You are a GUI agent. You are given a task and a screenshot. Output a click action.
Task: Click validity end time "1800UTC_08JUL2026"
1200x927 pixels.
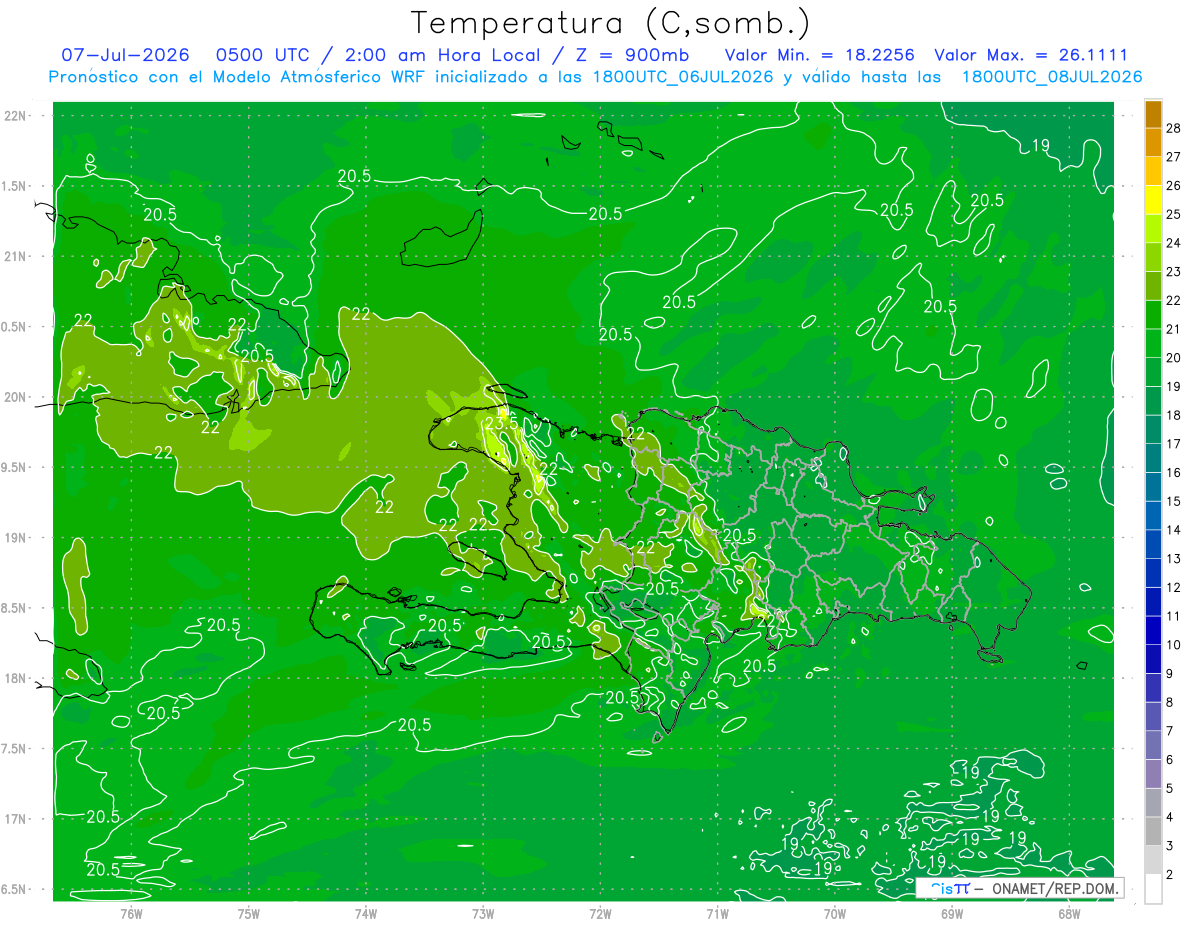click(1052, 77)
